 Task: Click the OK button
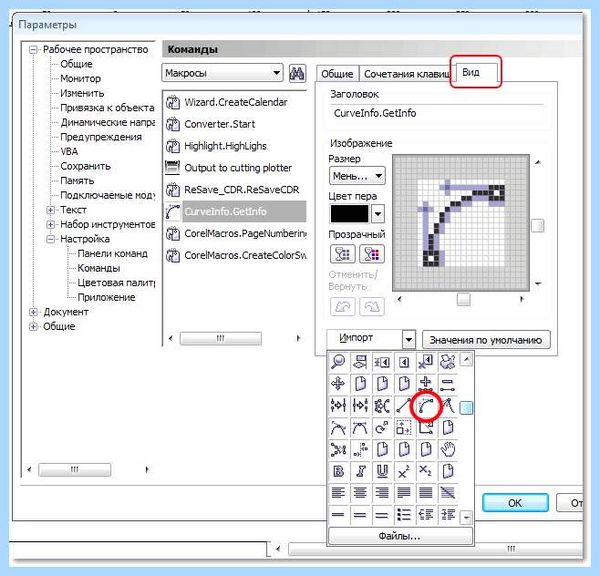pyautogui.click(x=515, y=503)
